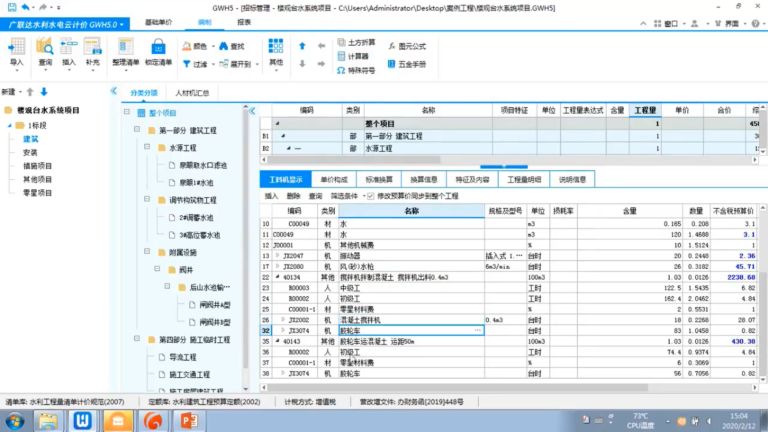Switch to the 标准换算 tab
Viewport: 768px width, 432px height.
click(379, 180)
